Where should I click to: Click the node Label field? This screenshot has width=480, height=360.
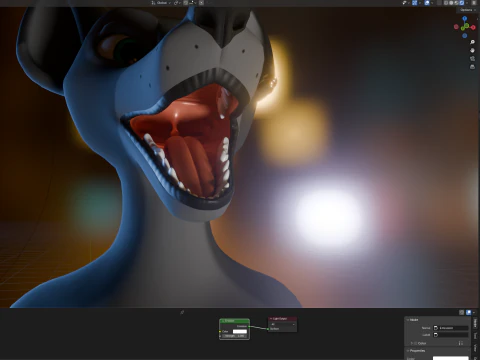[451, 335]
